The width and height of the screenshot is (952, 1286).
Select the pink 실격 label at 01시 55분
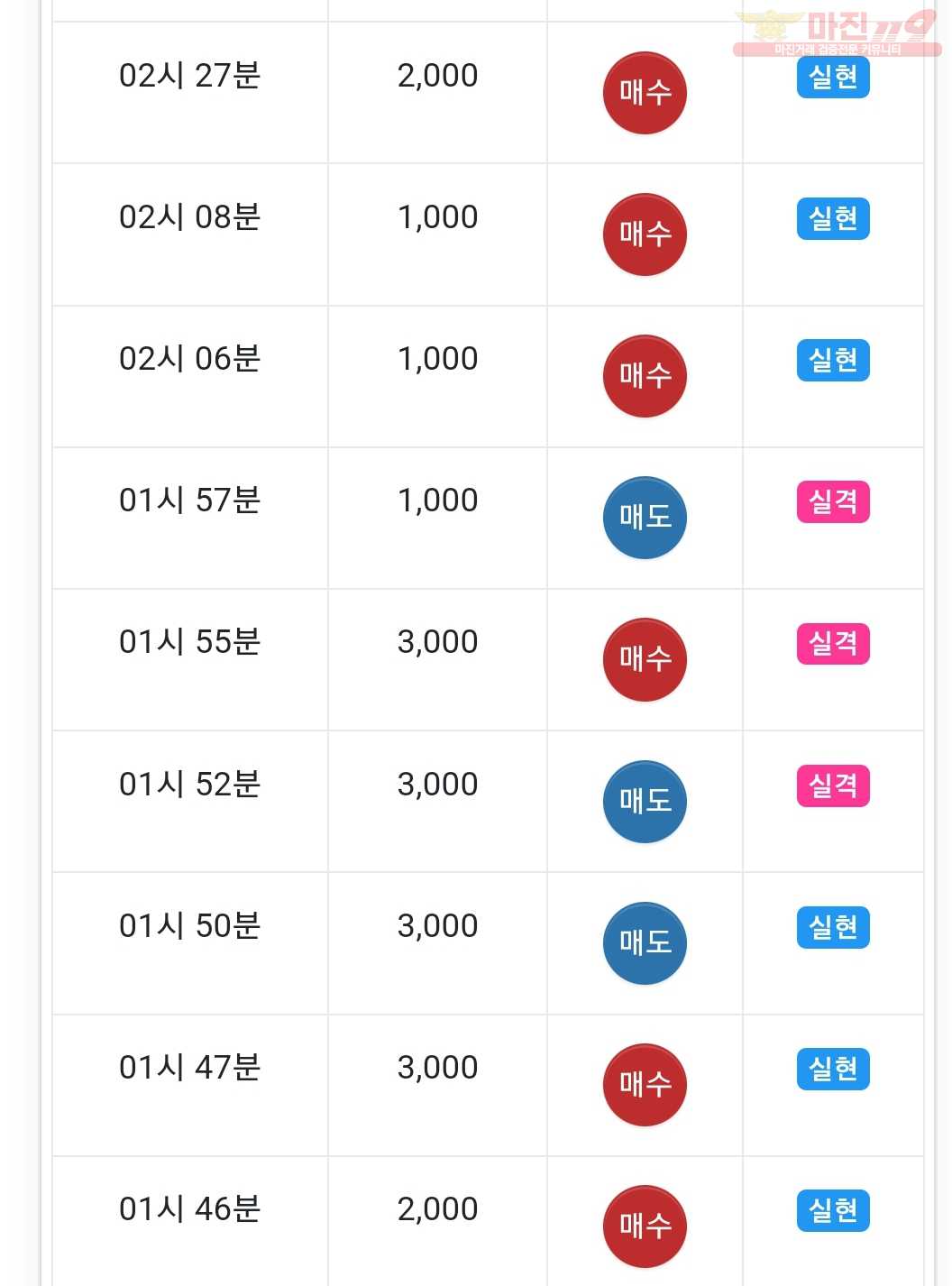pos(833,644)
